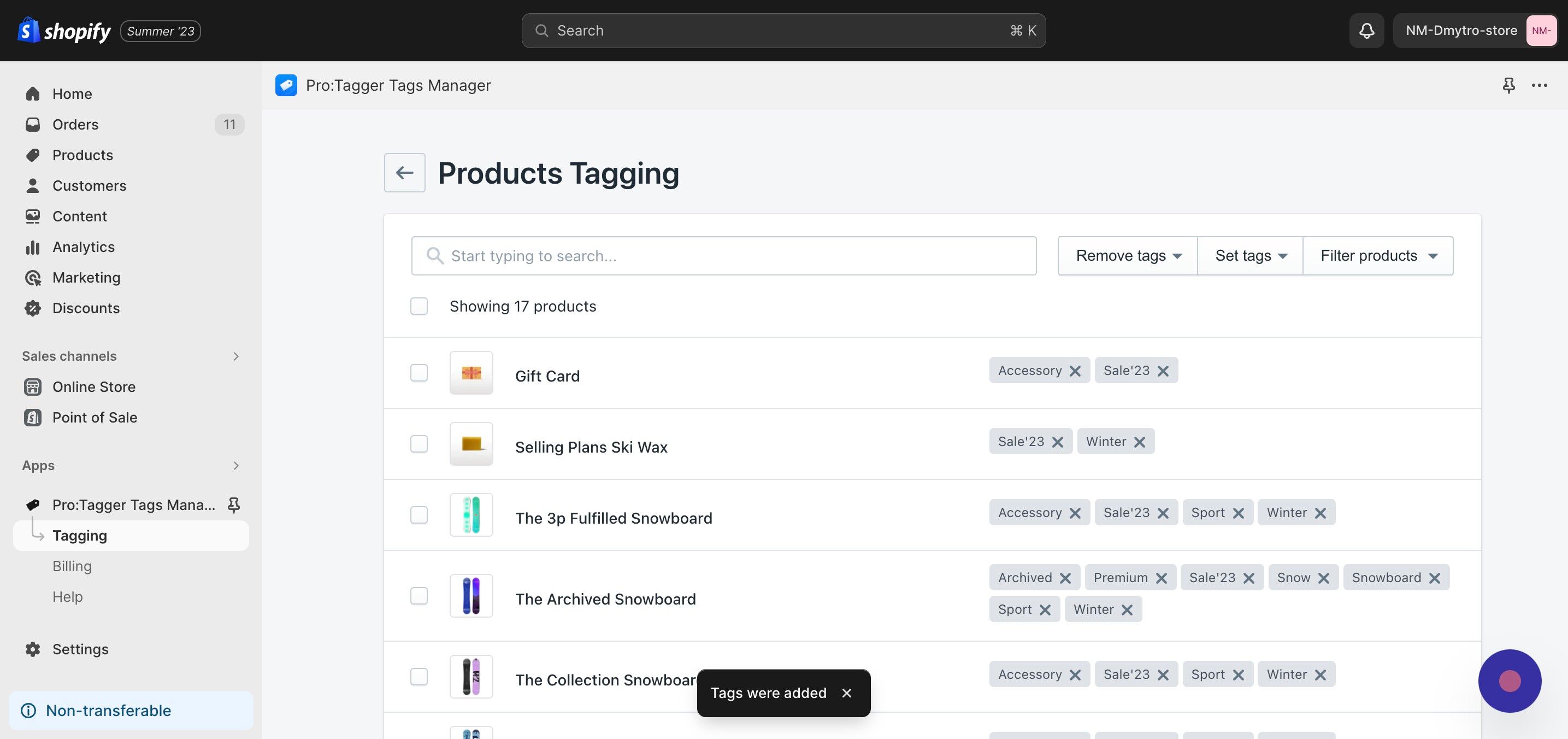This screenshot has height=739, width=1568.
Task: Click the NM- account avatar
Action: 1541,31
